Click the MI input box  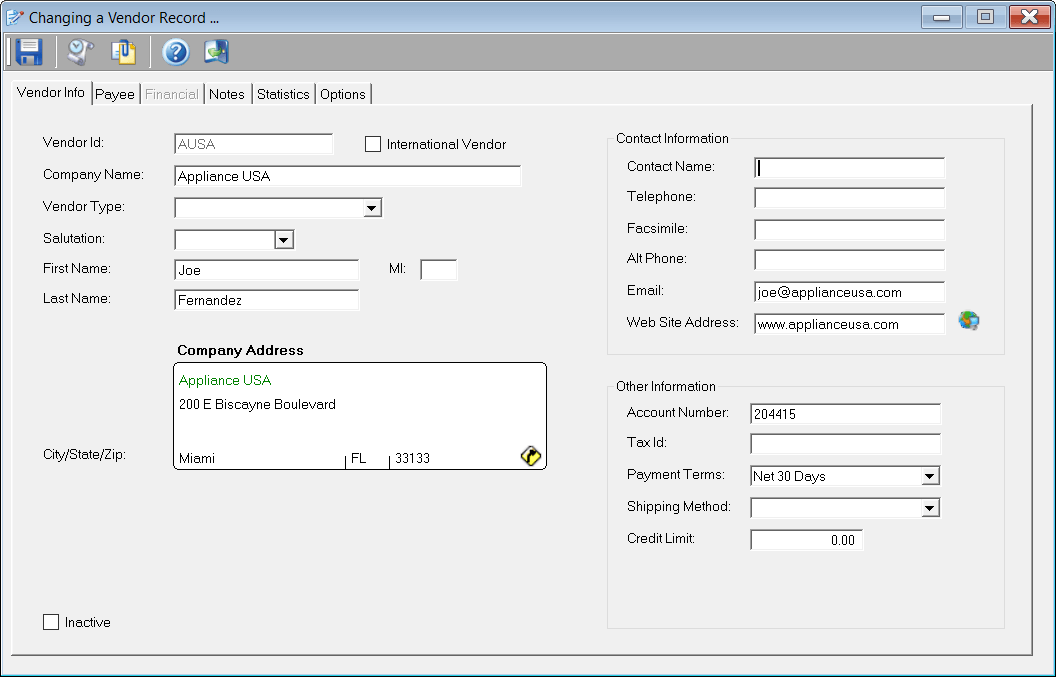tap(438, 270)
